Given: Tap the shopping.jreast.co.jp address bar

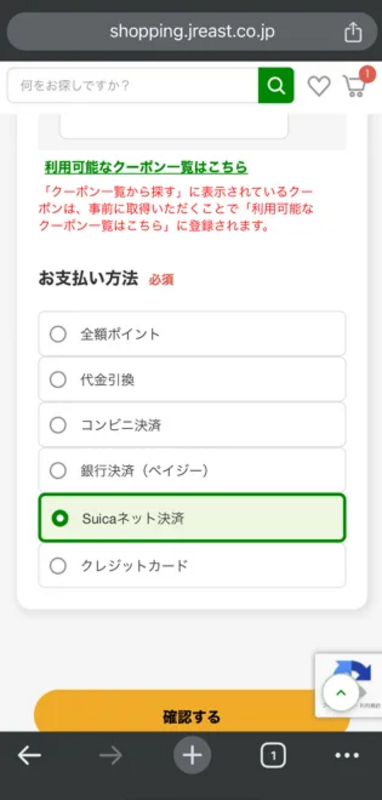Looking at the screenshot, I should pos(192,32).
